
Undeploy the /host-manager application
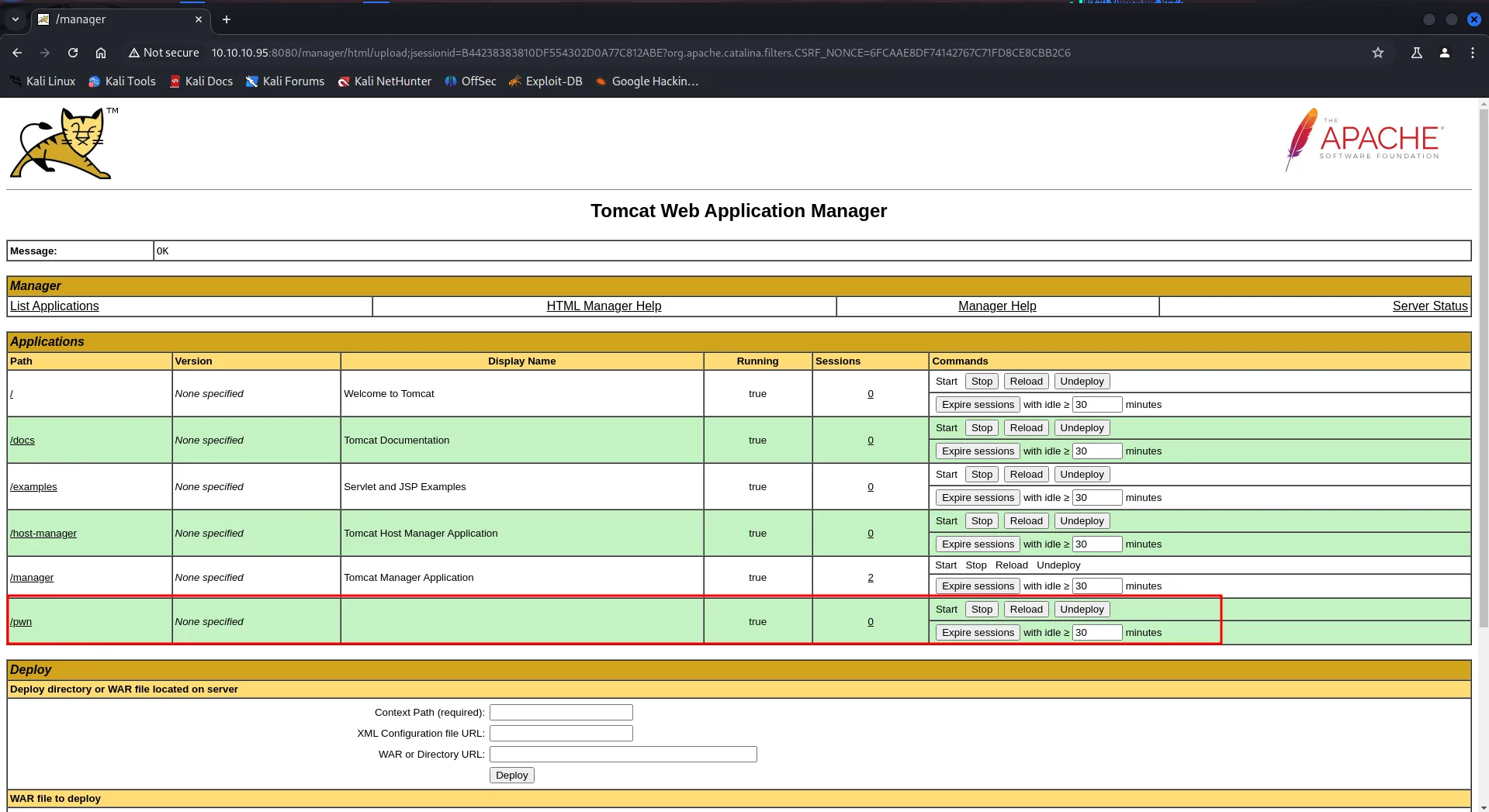coord(1082,521)
